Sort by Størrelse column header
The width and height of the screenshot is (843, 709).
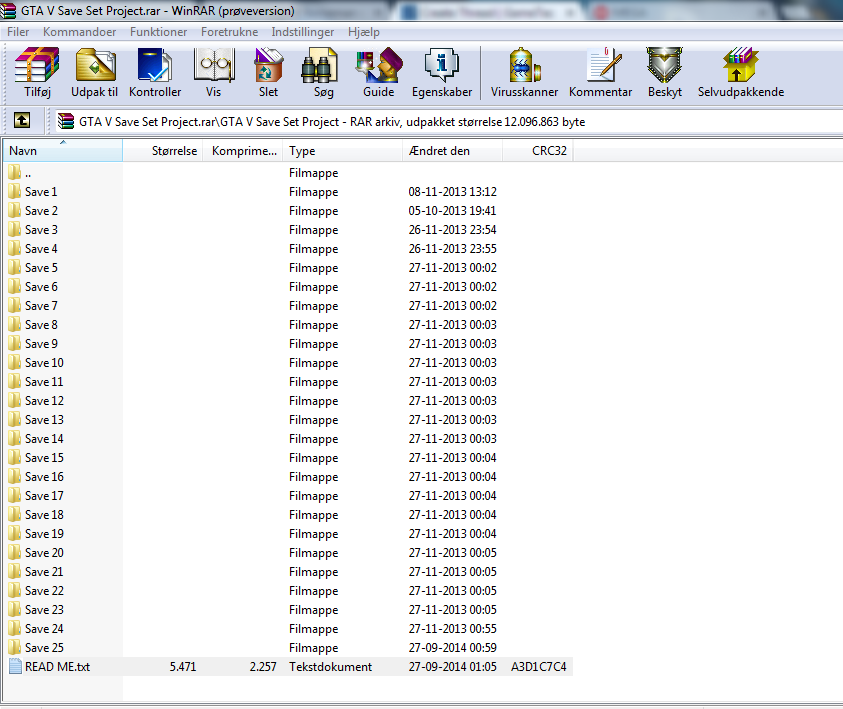[x=163, y=151]
